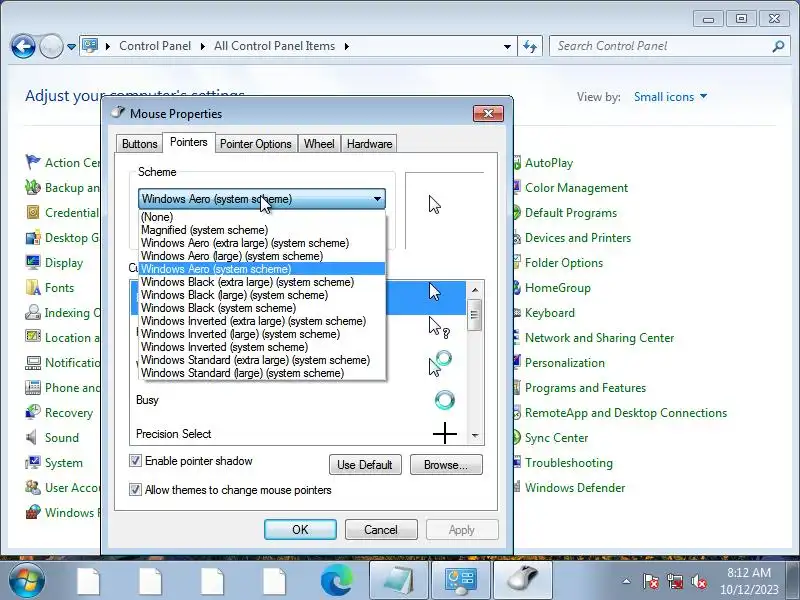Choose (None) from the scheme list
The width and height of the screenshot is (800, 600).
(x=262, y=217)
